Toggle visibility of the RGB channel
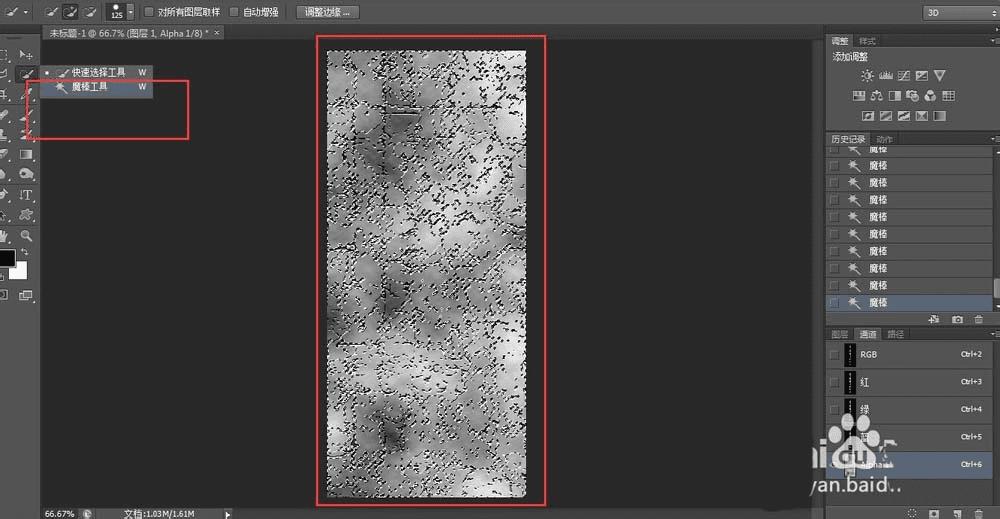Image resolution: width=1000 pixels, height=519 pixels. click(x=834, y=355)
